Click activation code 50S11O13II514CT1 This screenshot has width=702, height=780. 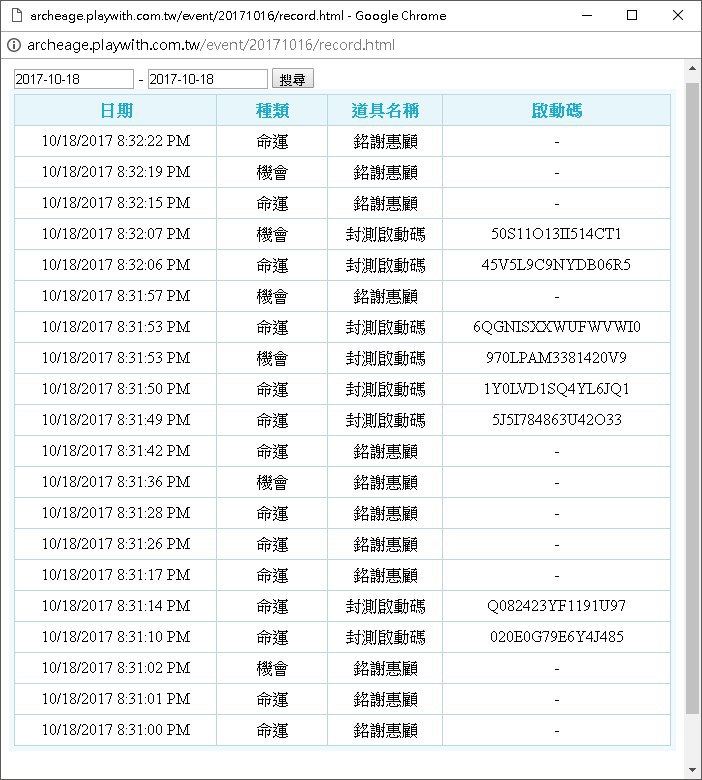point(556,234)
